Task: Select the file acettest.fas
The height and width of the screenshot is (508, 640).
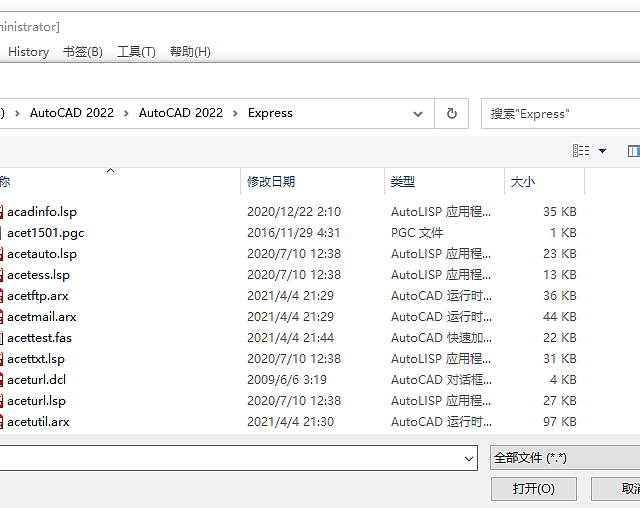Action: (40, 338)
